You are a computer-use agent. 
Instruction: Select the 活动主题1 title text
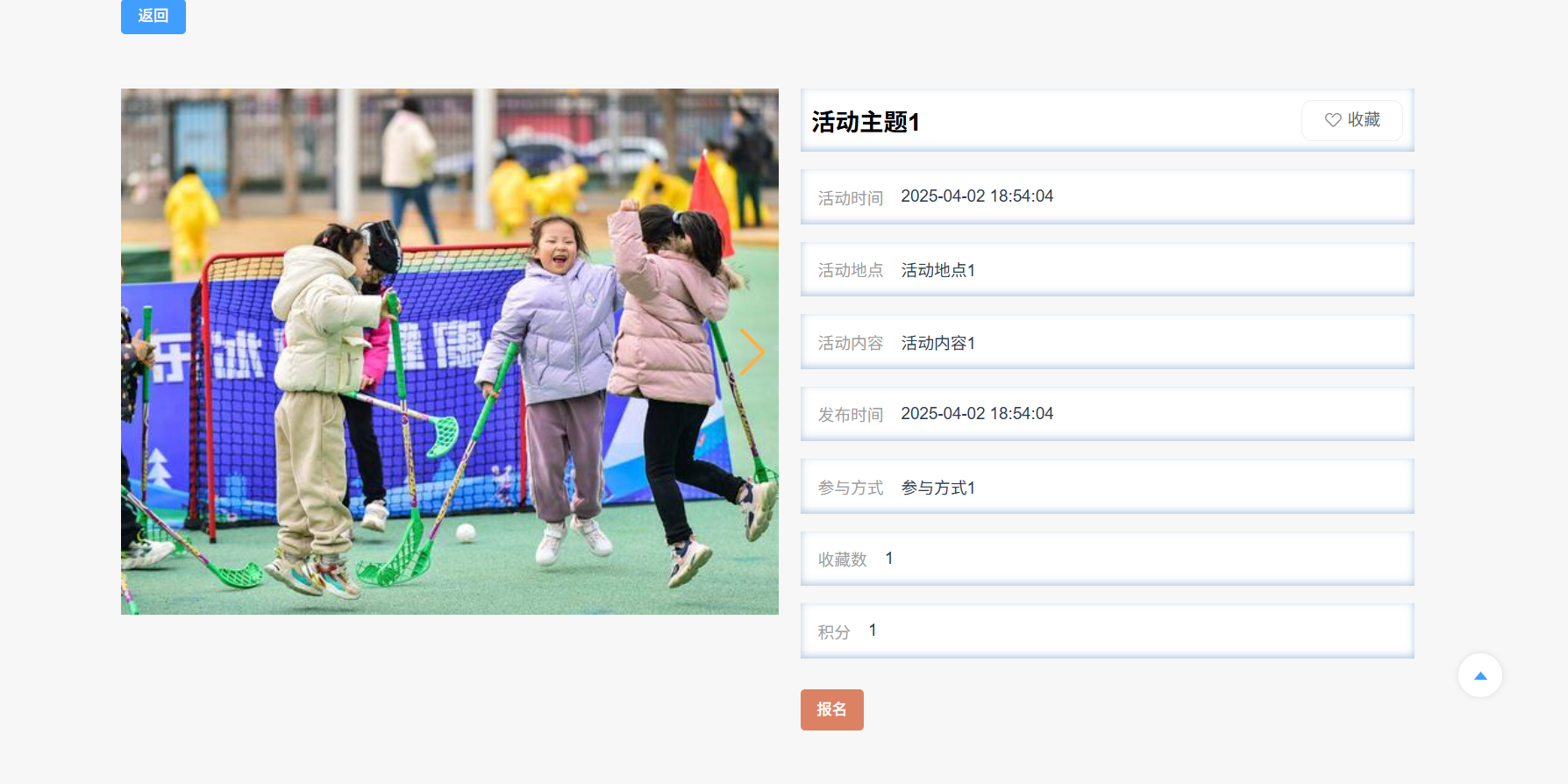tap(866, 122)
